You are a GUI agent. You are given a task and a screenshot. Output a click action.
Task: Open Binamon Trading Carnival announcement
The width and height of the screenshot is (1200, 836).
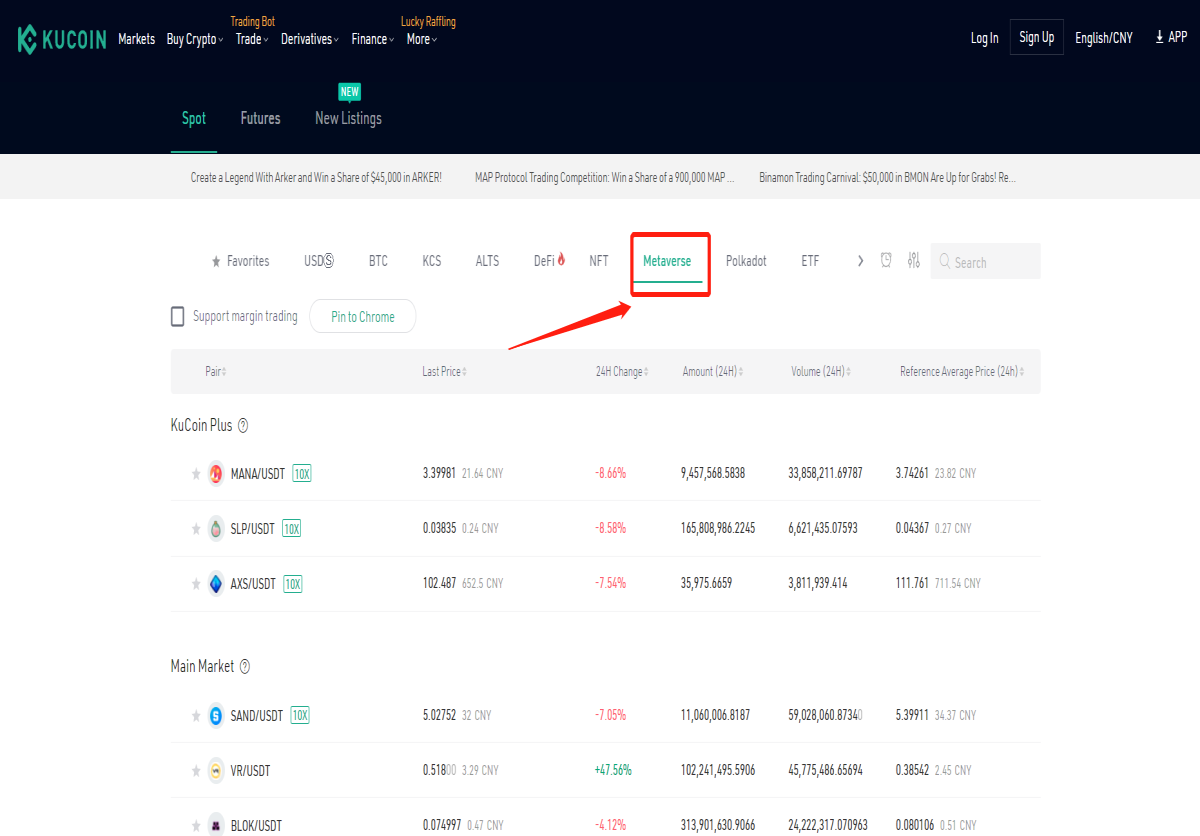coord(887,177)
